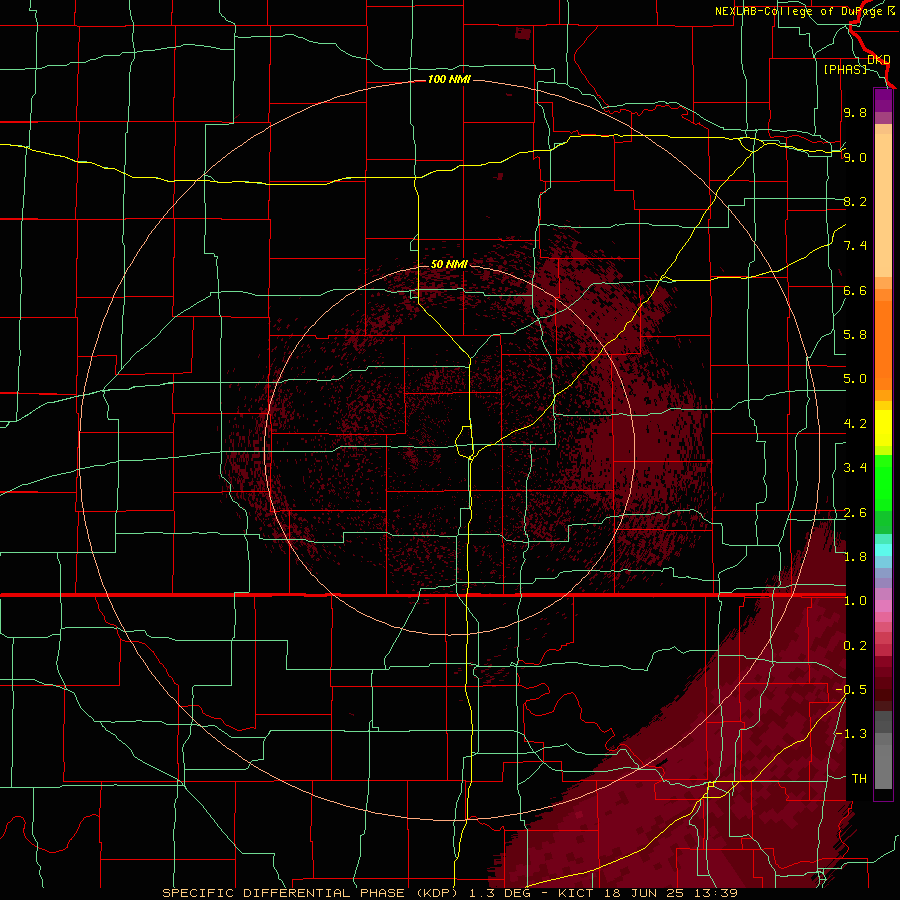Click the 1.8 value on color scale
This screenshot has height=900, width=900.
point(855,557)
